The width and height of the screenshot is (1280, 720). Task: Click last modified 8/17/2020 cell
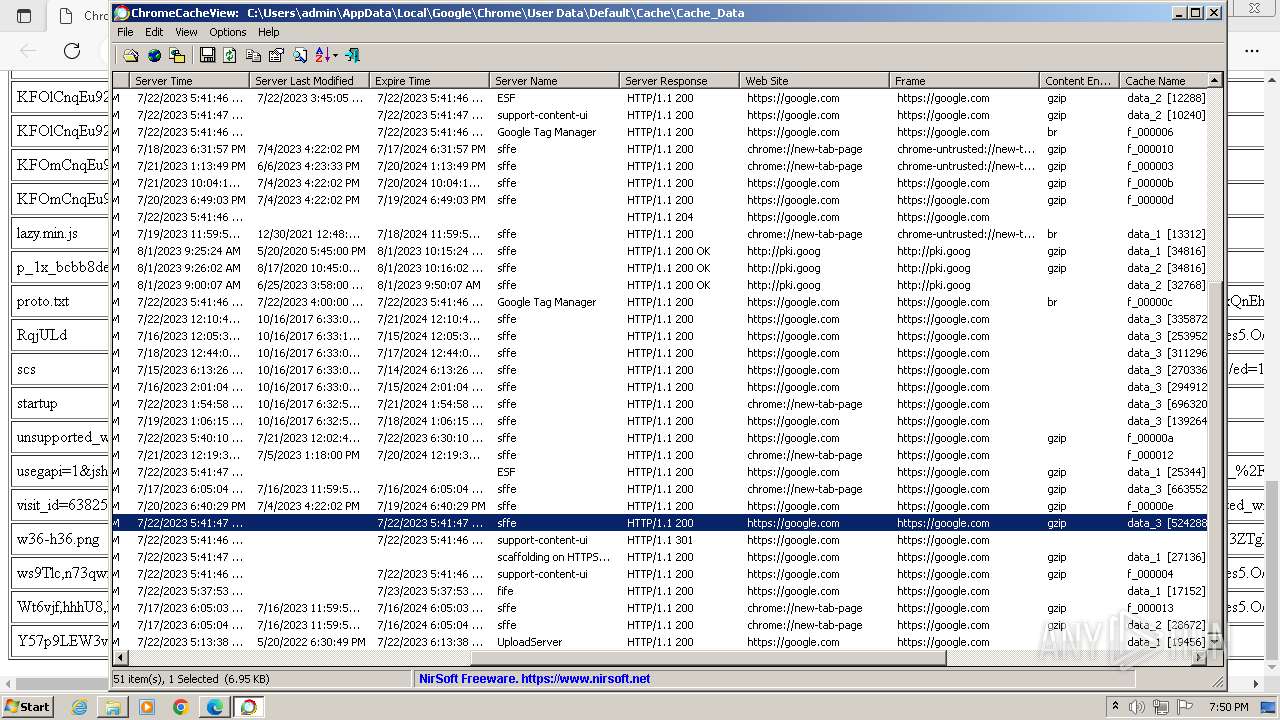tap(309, 268)
